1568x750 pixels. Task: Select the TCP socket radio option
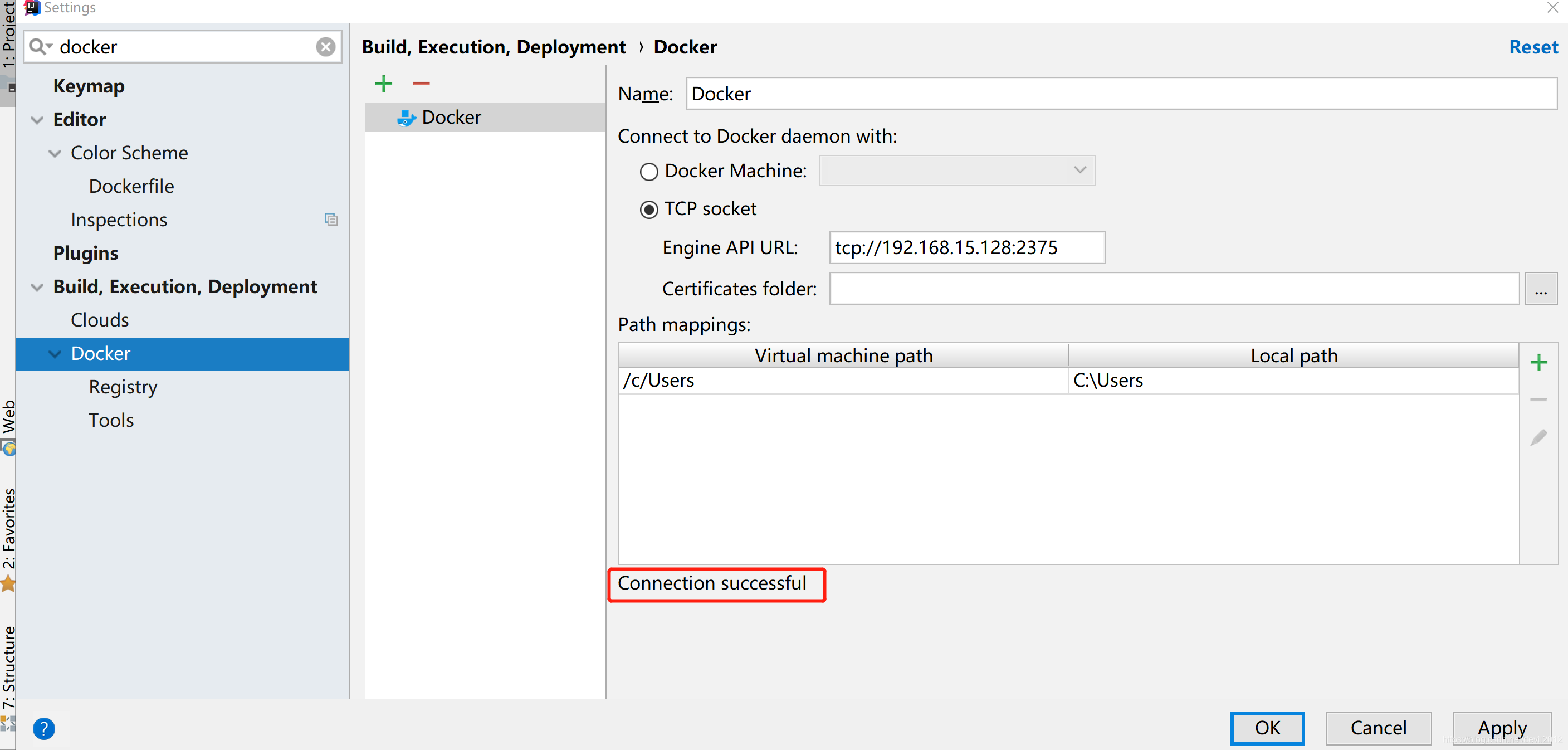point(649,210)
